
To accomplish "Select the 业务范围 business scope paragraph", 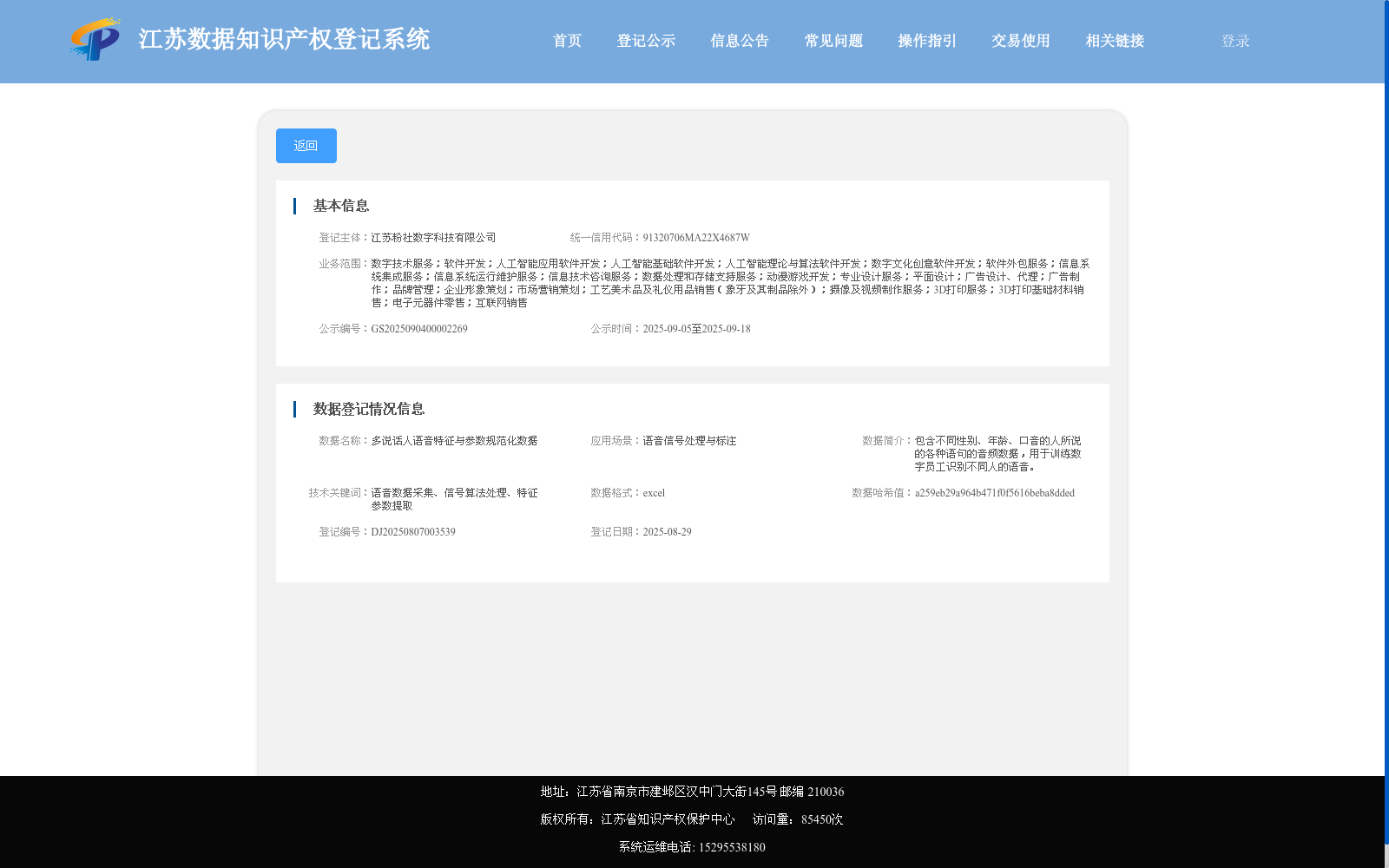I will (x=730, y=283).
